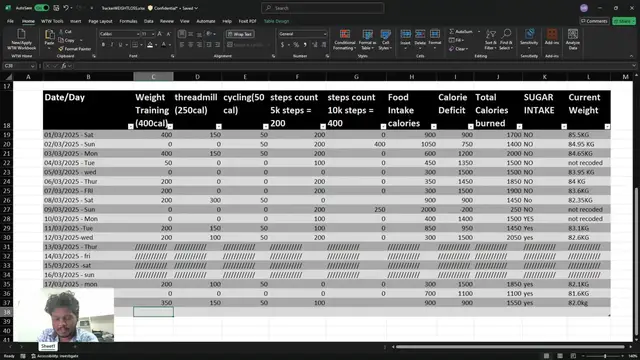Click the Cell Styles icon
This screenshot has width=640, height=360.
[x=385, y=34]
